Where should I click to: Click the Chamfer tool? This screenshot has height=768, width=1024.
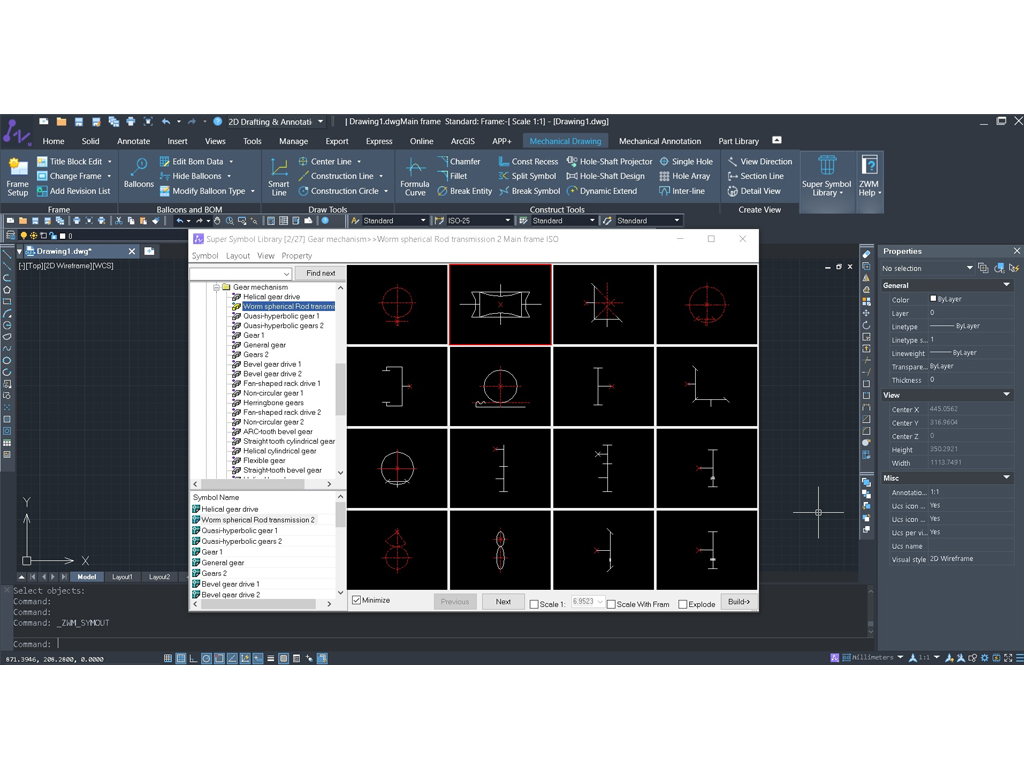tap(458, 161)
